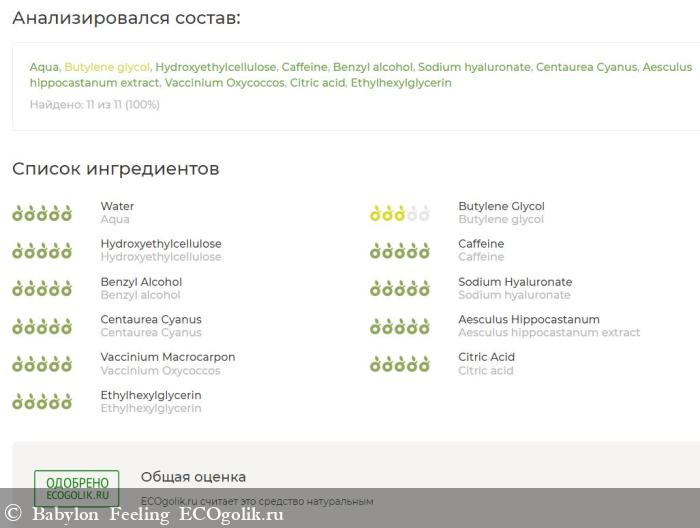Click the rating icons beside Benzyl Alcohol
This screenshot has width=700, height=528.
tap(42, 289)
